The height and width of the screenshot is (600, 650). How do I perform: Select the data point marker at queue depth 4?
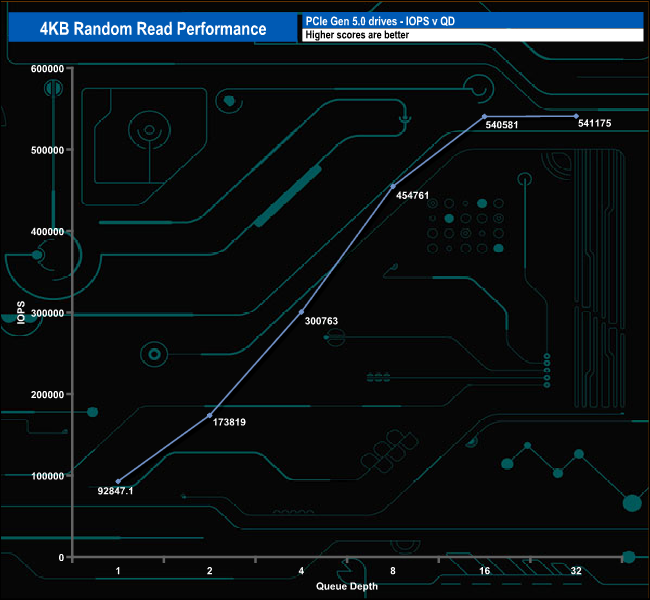coord(302,312)
